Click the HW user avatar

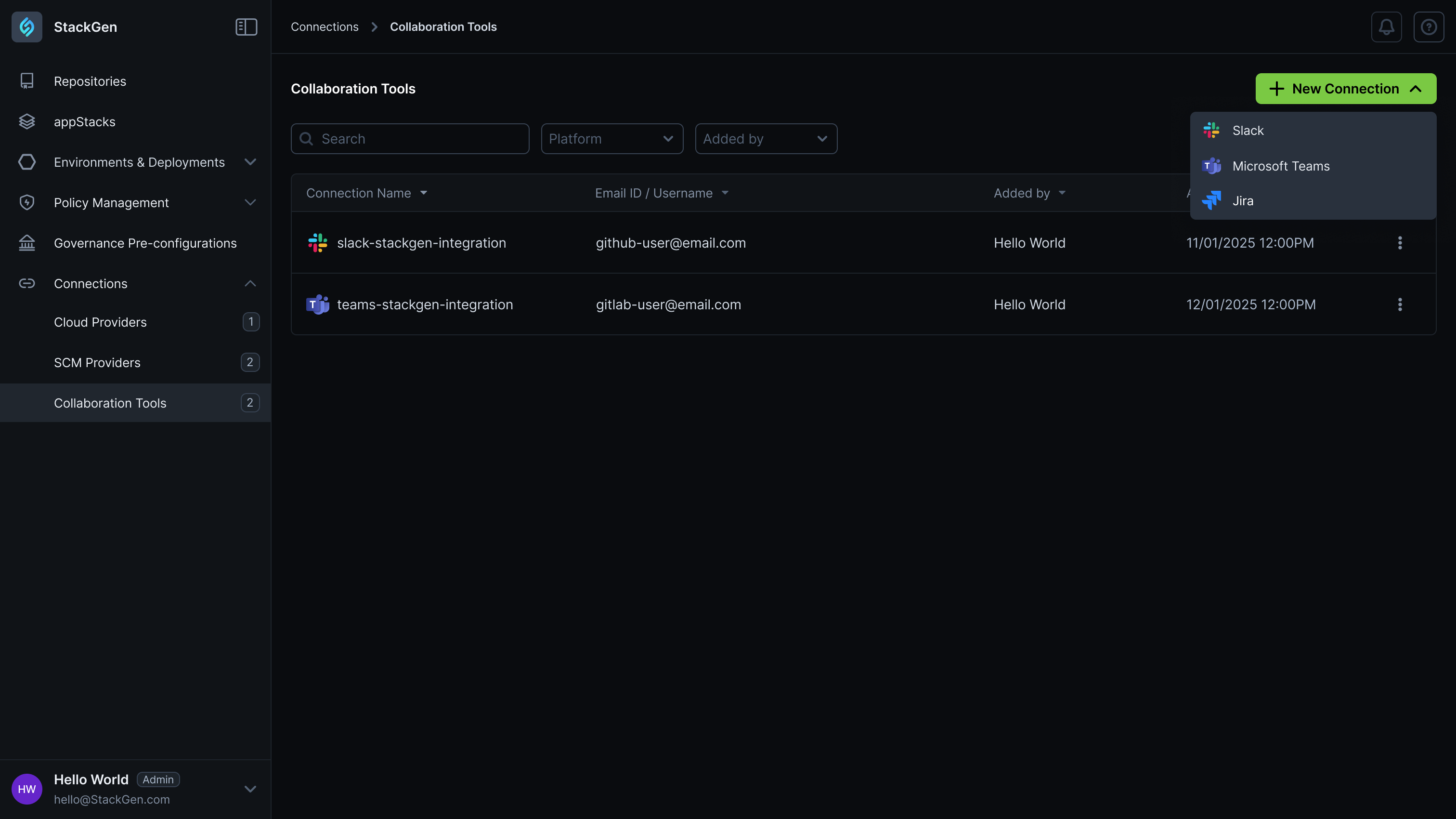[x=26, y=789]
